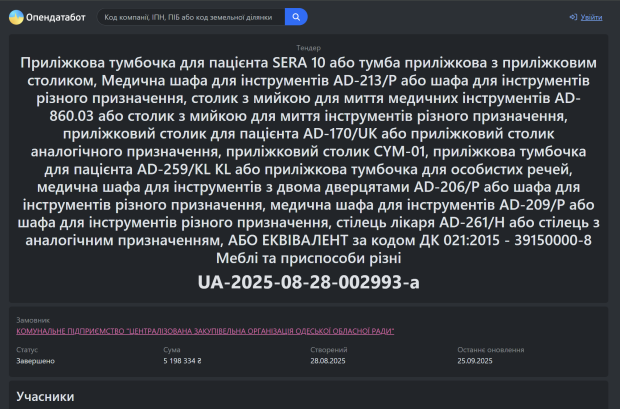This screenshot has width=620, height=409.
Task: Click the Тендер label above title
Action: click(309, 47)
